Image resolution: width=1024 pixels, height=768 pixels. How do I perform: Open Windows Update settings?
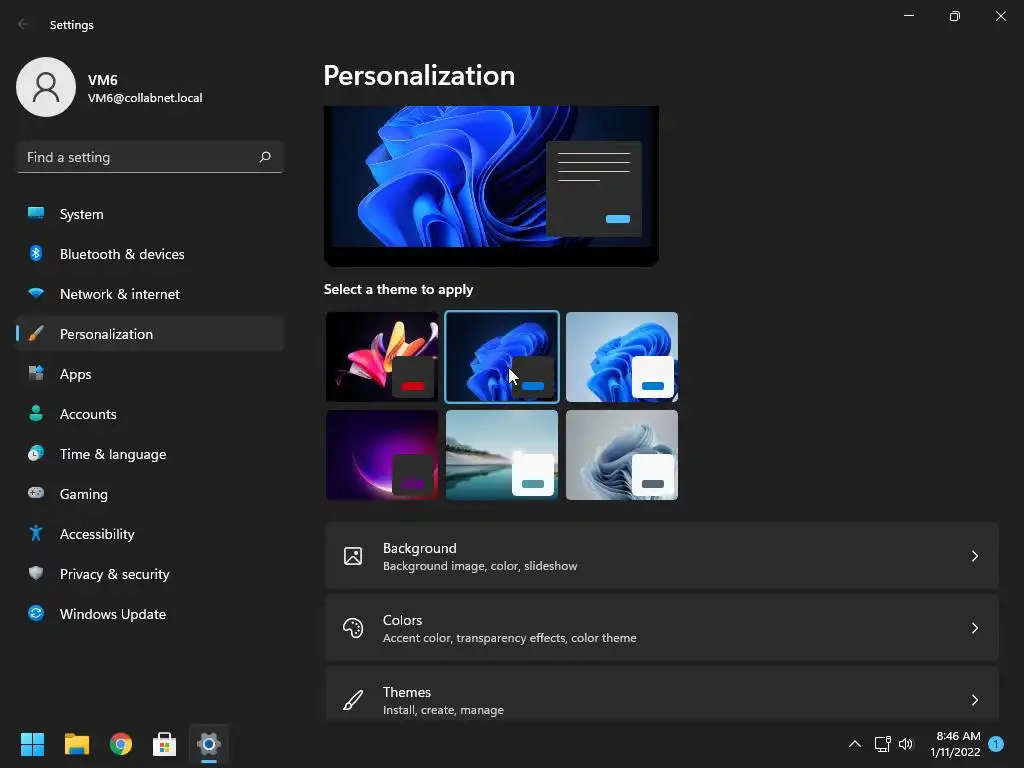pyautogui.click(x=150, y=614)
